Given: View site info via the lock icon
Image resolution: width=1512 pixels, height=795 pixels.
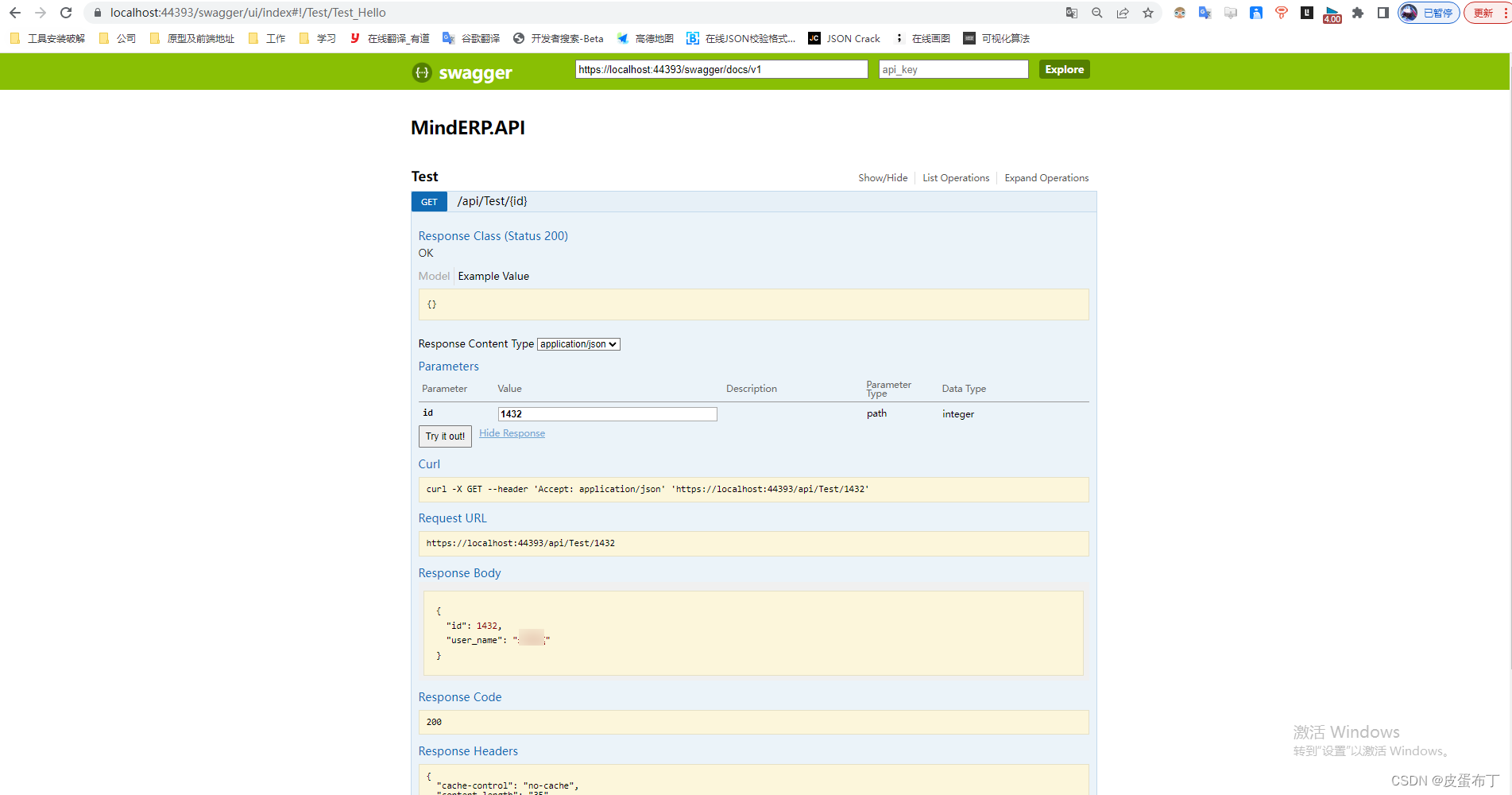Looking at the screenshot, I should (x=98, y=13).
